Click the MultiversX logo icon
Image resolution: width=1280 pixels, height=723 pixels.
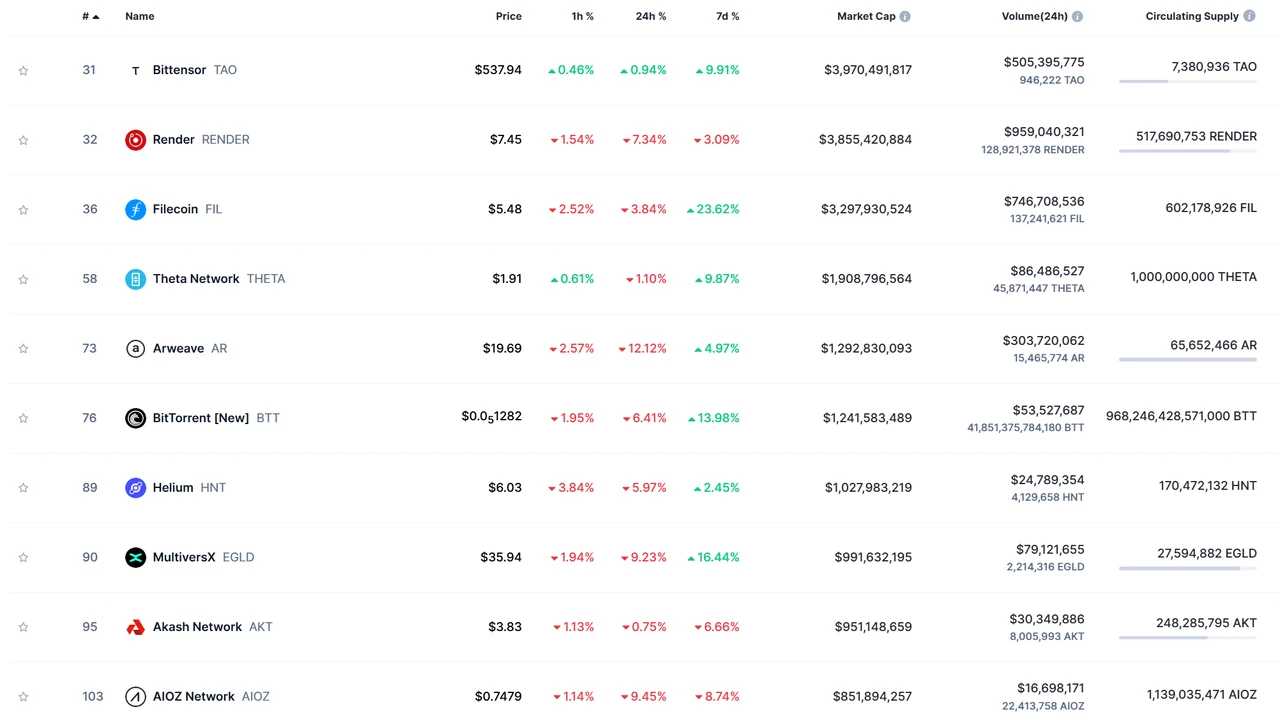point(135,557)
